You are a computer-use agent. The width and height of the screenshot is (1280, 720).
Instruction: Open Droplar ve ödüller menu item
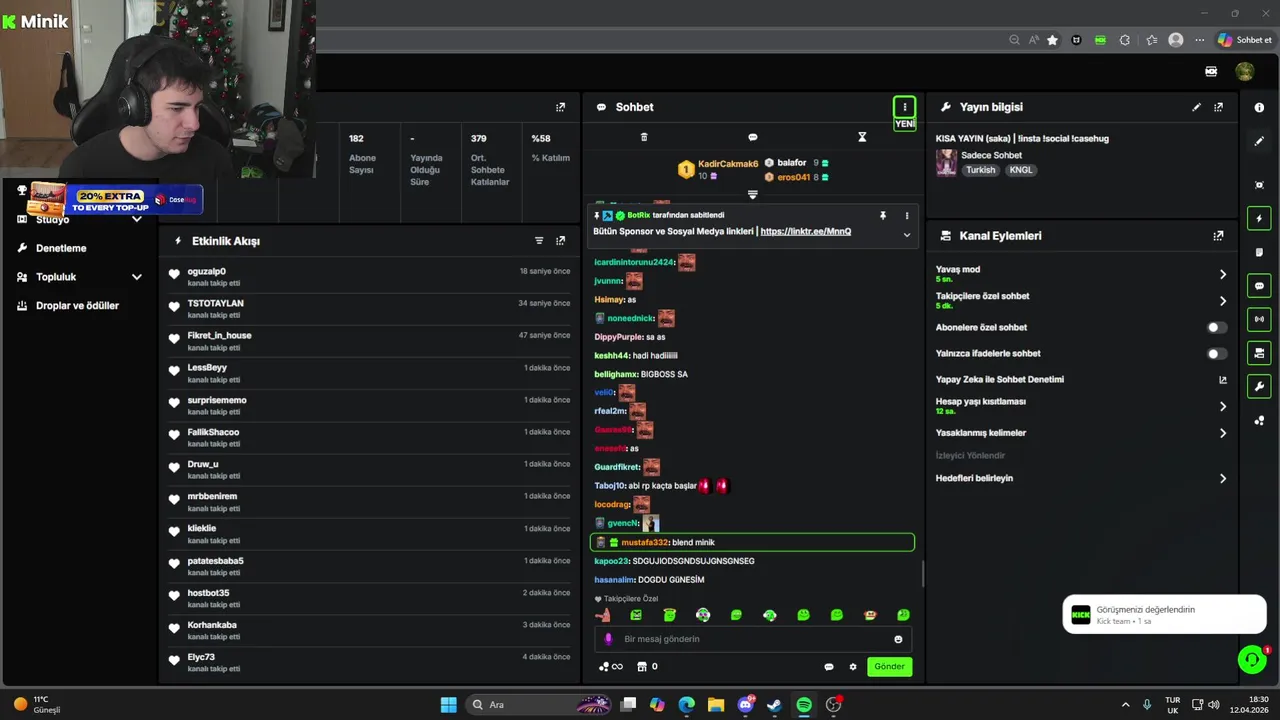77,306
